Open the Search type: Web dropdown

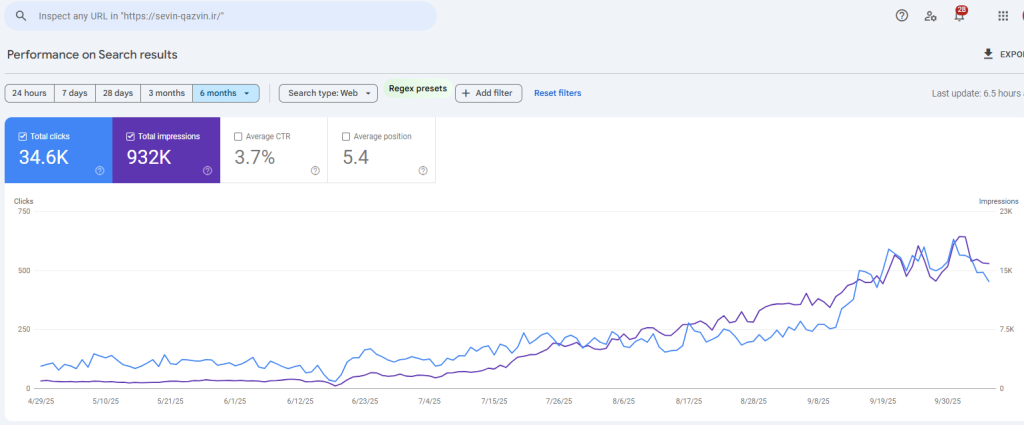327,93
